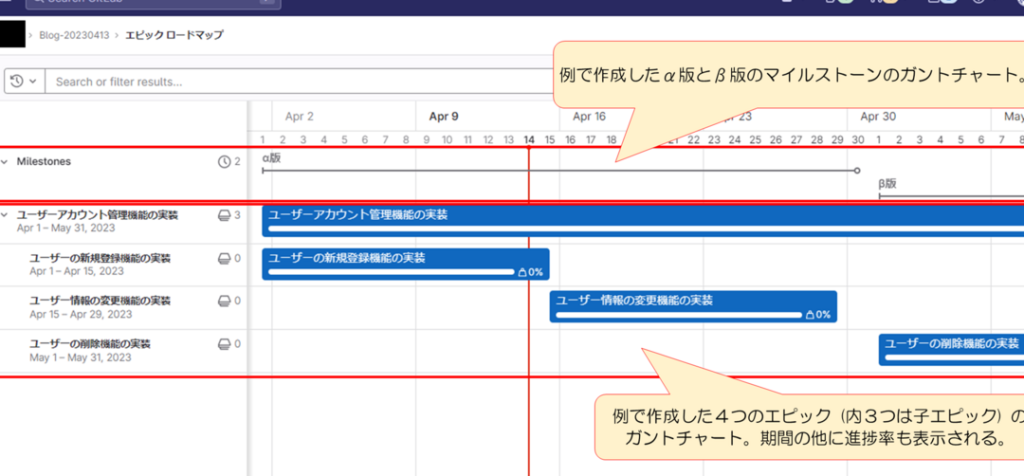Click the epic icon beside ユーザー情報の変更機能の実装
This screenshot has height=476, width=1024.
click(224, 300)
